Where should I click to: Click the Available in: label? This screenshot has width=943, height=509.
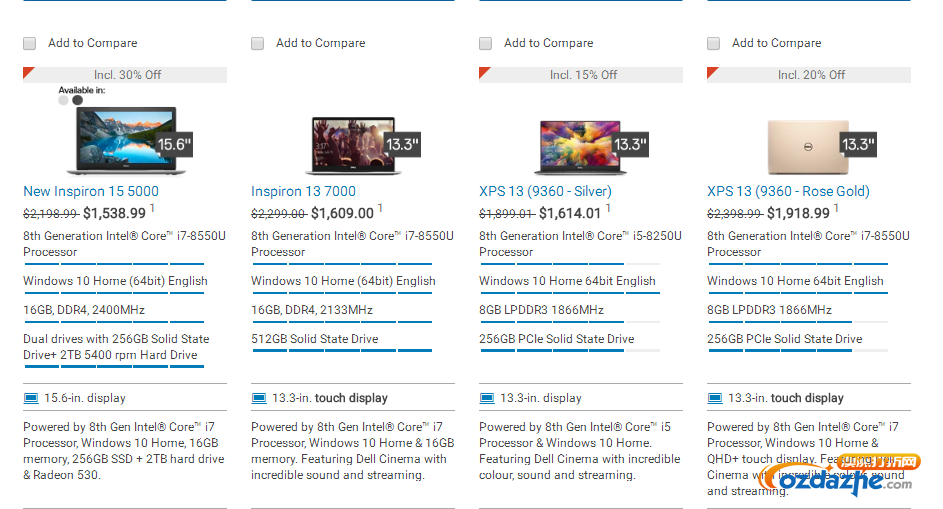(82, 90)
